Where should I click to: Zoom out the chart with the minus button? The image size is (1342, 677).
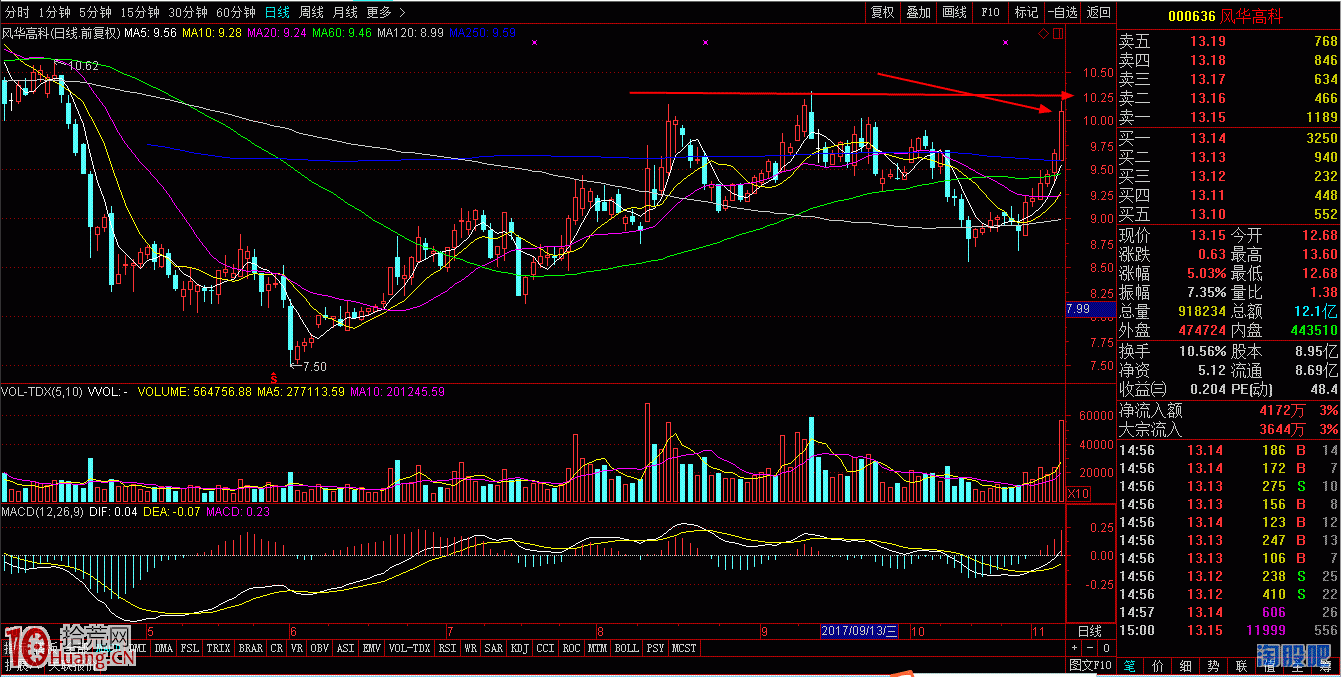[x=1089, y=648]
